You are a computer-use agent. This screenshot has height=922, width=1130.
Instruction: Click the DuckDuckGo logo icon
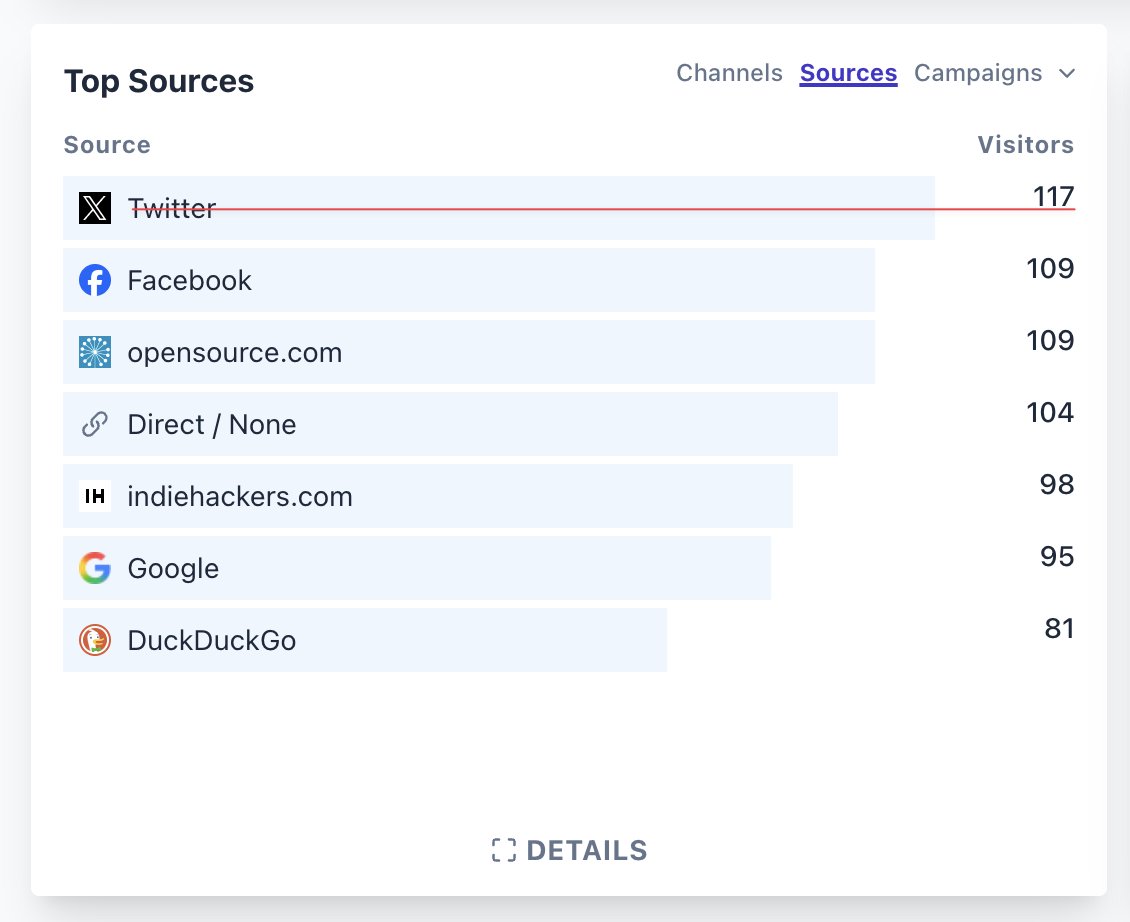click(94, 640)
